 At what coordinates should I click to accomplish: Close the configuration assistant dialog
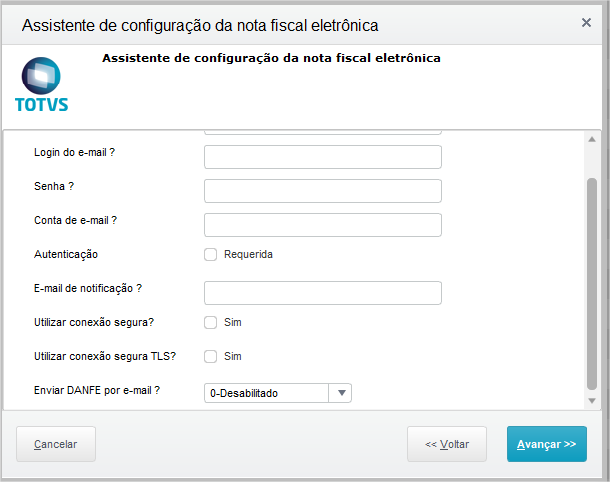tap(586, 23)
